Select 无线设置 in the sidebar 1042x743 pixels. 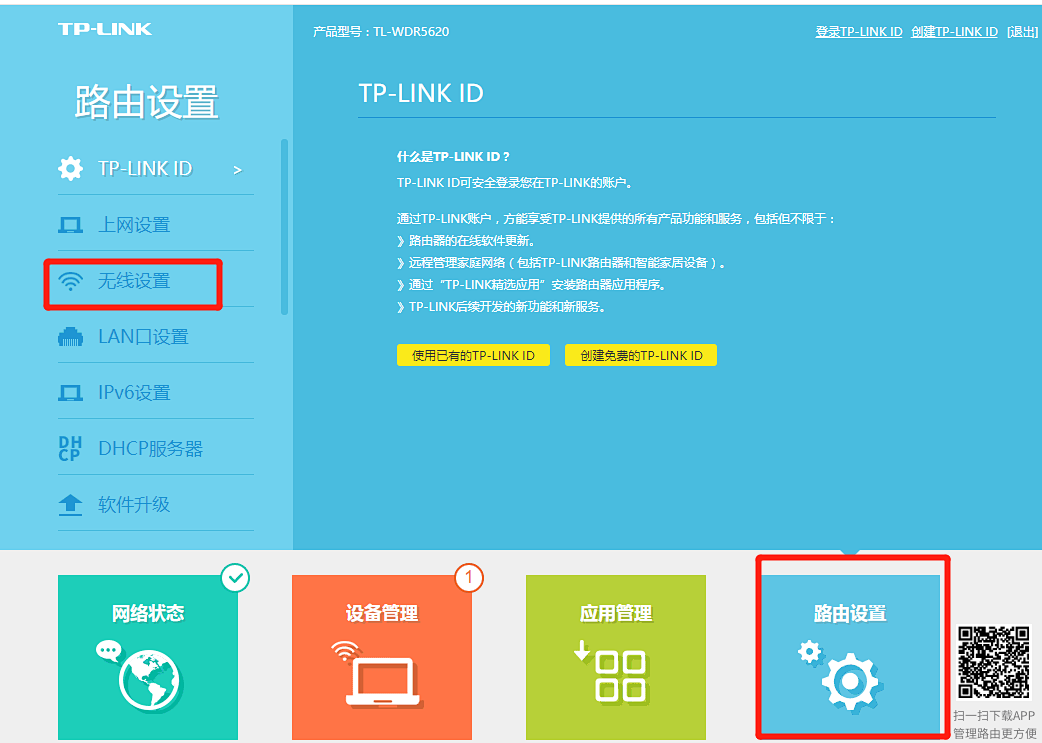[156, 281]
